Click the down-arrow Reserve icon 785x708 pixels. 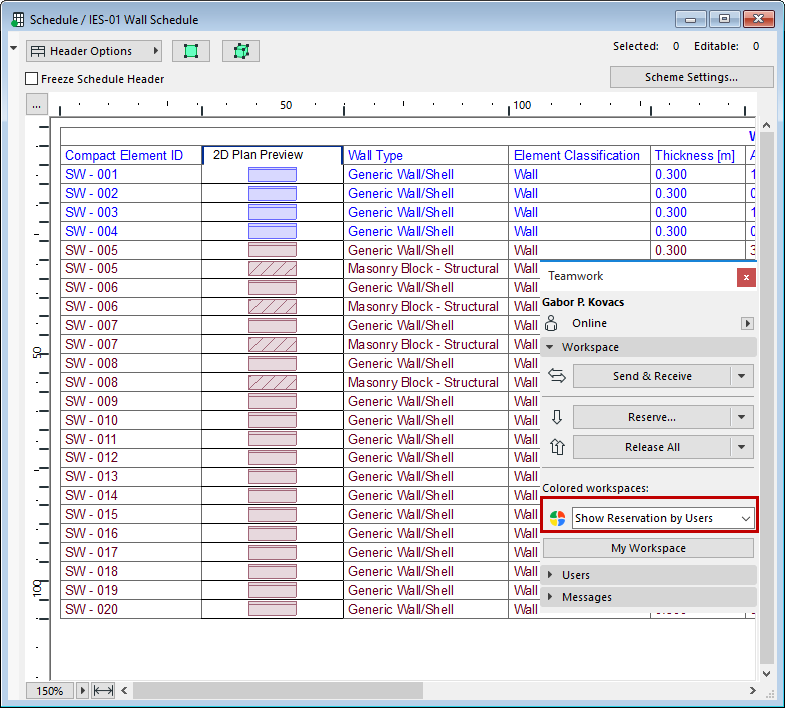click(557, 417)
